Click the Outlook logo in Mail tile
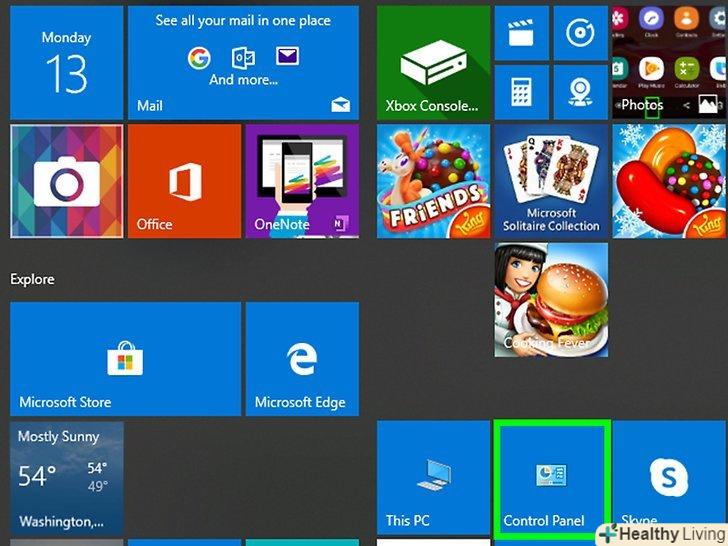The image size is (728, 546). (243, 58)
